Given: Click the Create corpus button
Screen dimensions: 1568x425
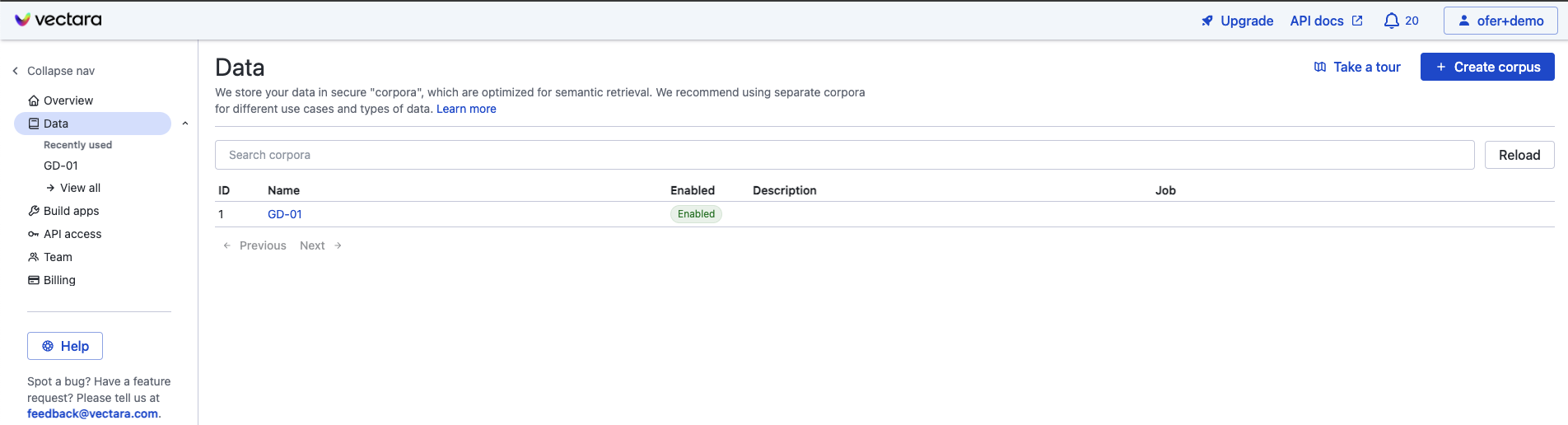Looking at the screenshot, I should tap(1487, 67).
